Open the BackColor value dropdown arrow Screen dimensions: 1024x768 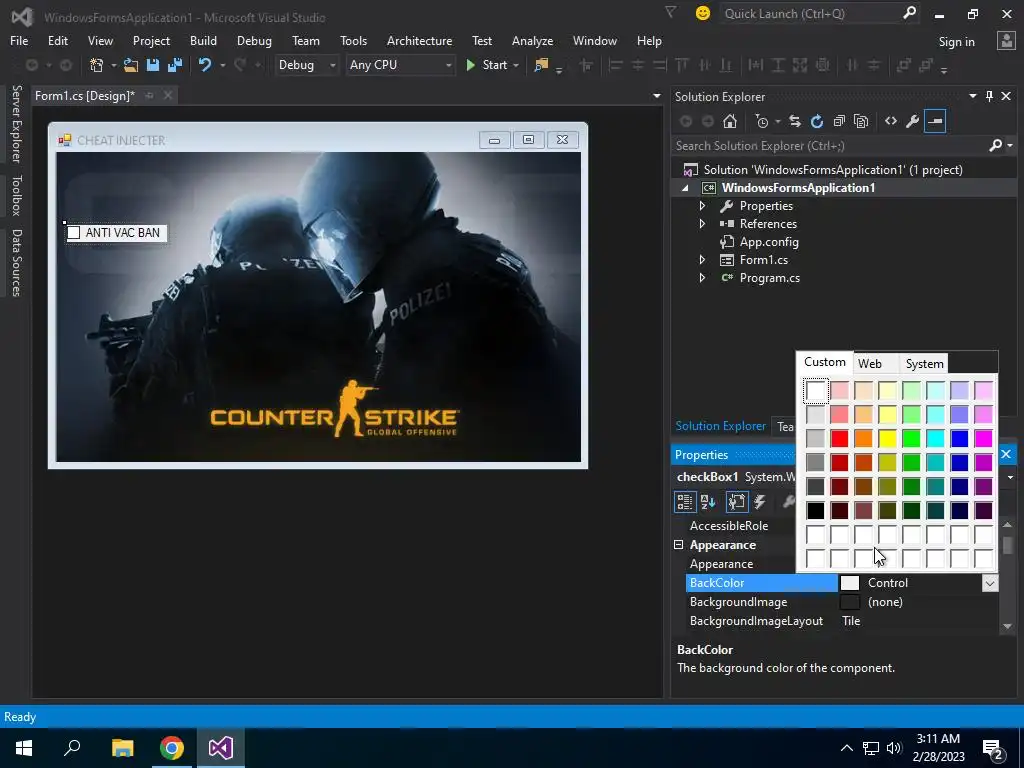pos(990,583)
